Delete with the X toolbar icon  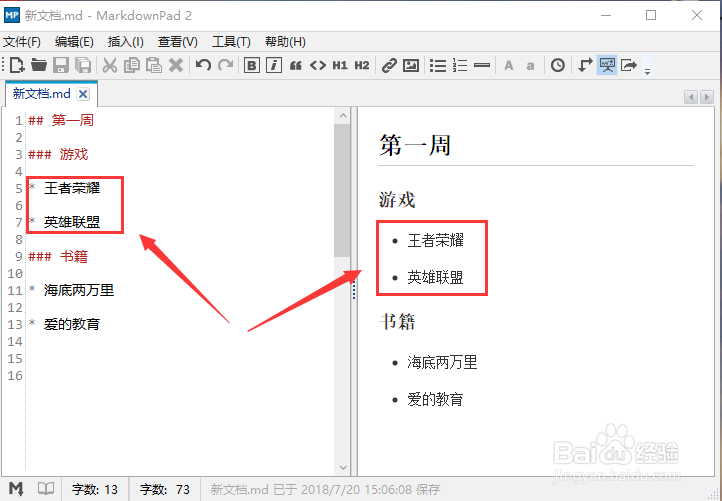coord(176,65)
